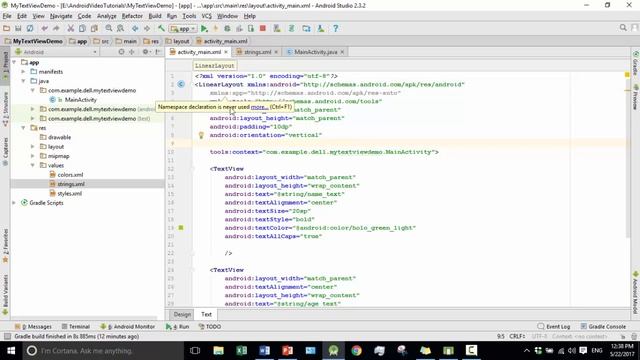Click the 'more...' link in tooltip
Viewport: 640px width, 360px height.
[x=259, y=107]
